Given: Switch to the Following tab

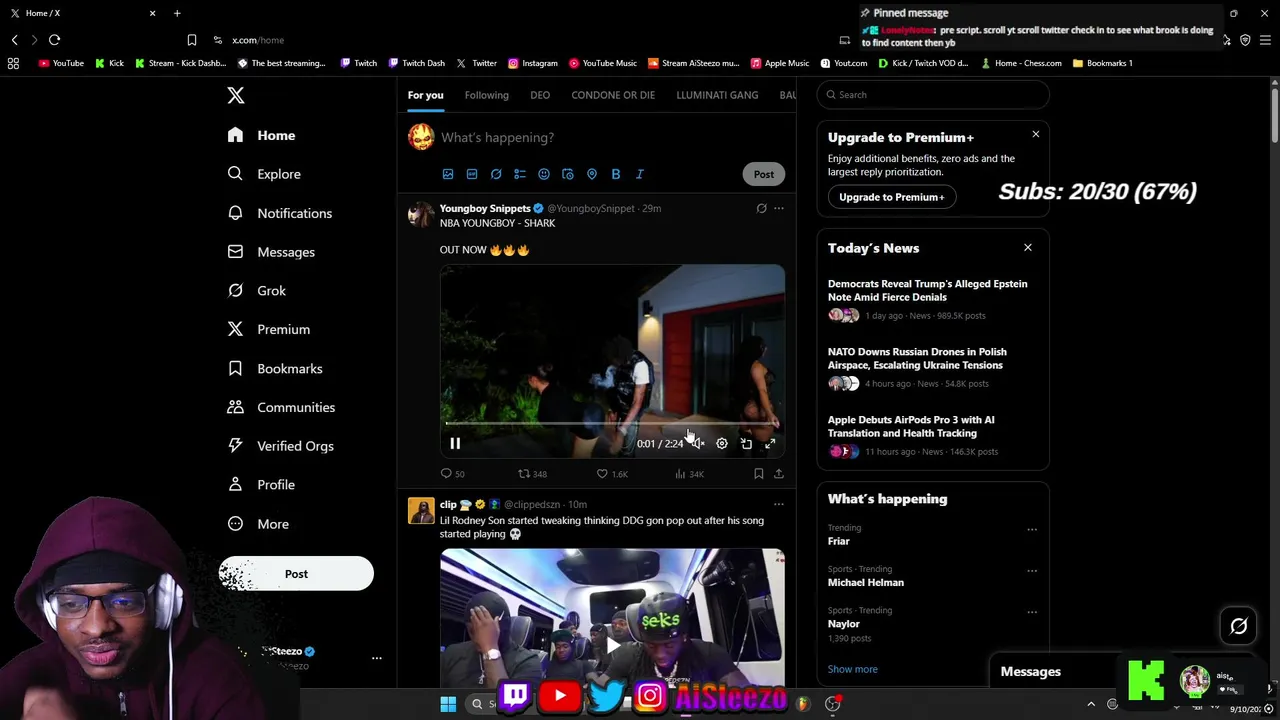Looking at the screenshot, I should point(486,95).
